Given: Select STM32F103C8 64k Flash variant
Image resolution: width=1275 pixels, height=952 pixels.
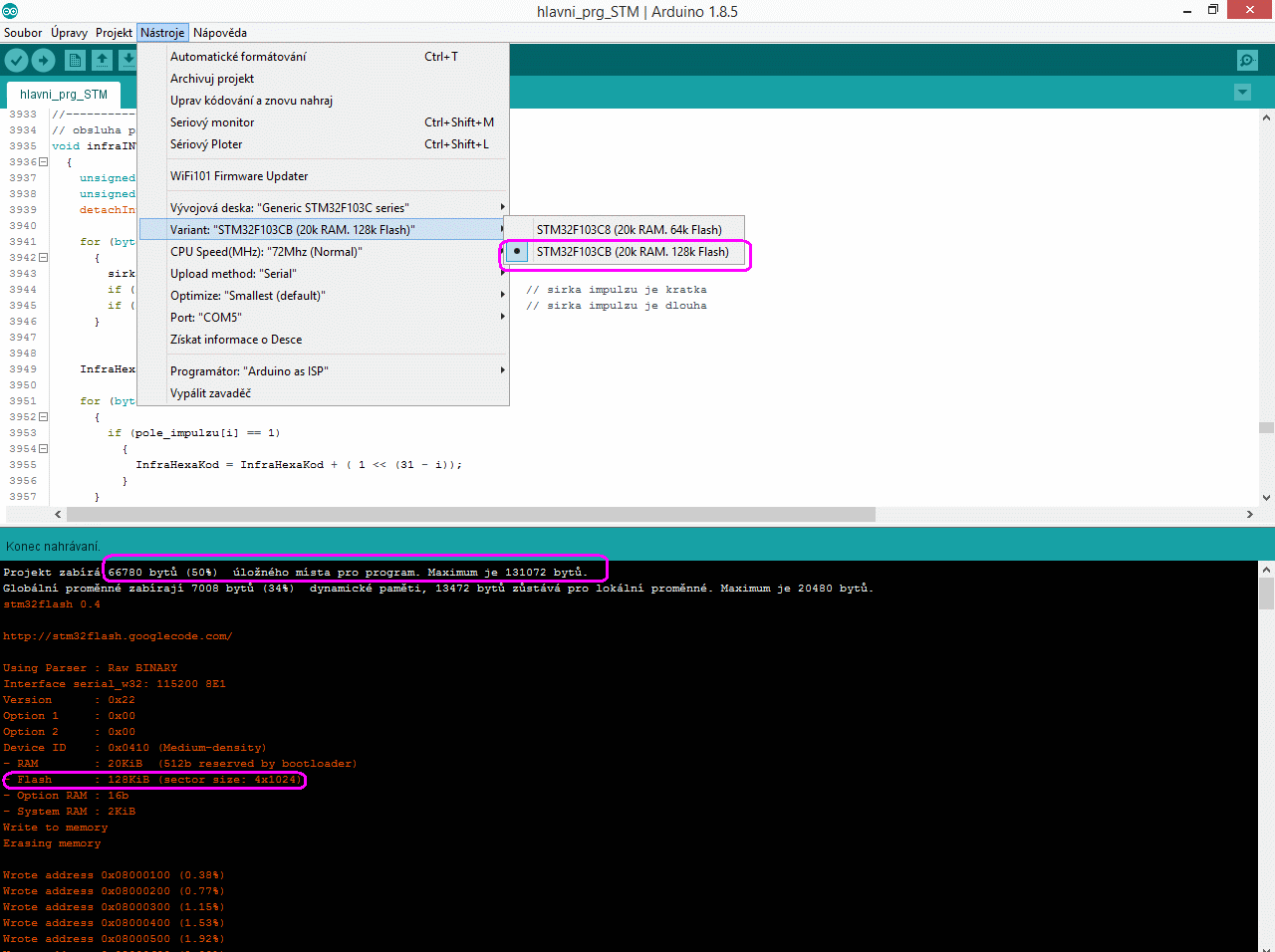Looking at the screenshot, I should point(629,230).
